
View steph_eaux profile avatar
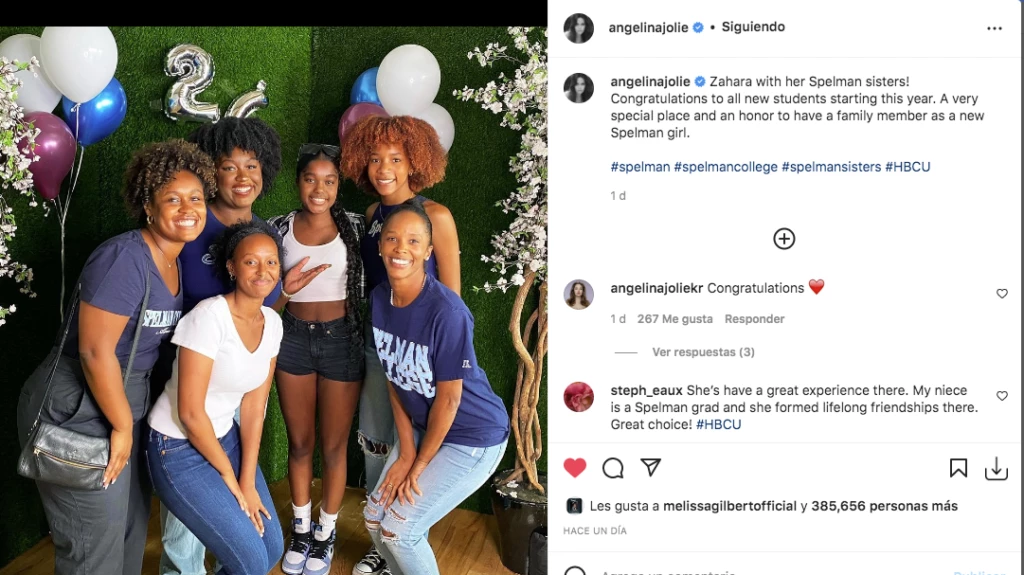coord(579,397)
